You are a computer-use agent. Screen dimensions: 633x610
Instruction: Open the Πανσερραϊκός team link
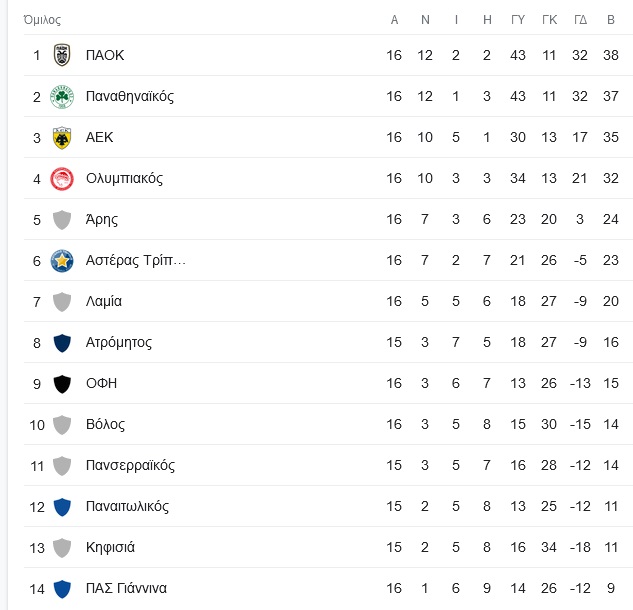pos(130,465)
